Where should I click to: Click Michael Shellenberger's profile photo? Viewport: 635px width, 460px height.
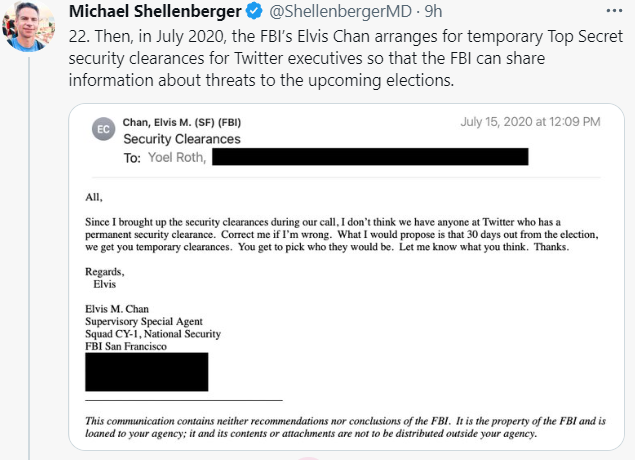coord(30,30)
